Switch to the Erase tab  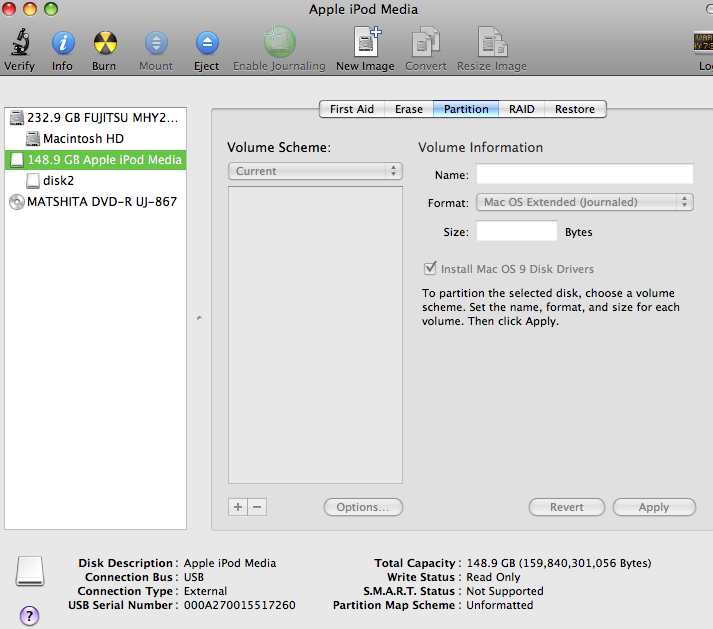click(x=409, y=109)
